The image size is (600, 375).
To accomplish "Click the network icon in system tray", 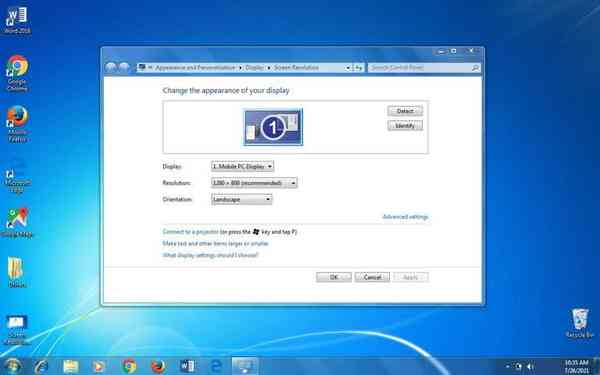I will [x=518, y=367].
